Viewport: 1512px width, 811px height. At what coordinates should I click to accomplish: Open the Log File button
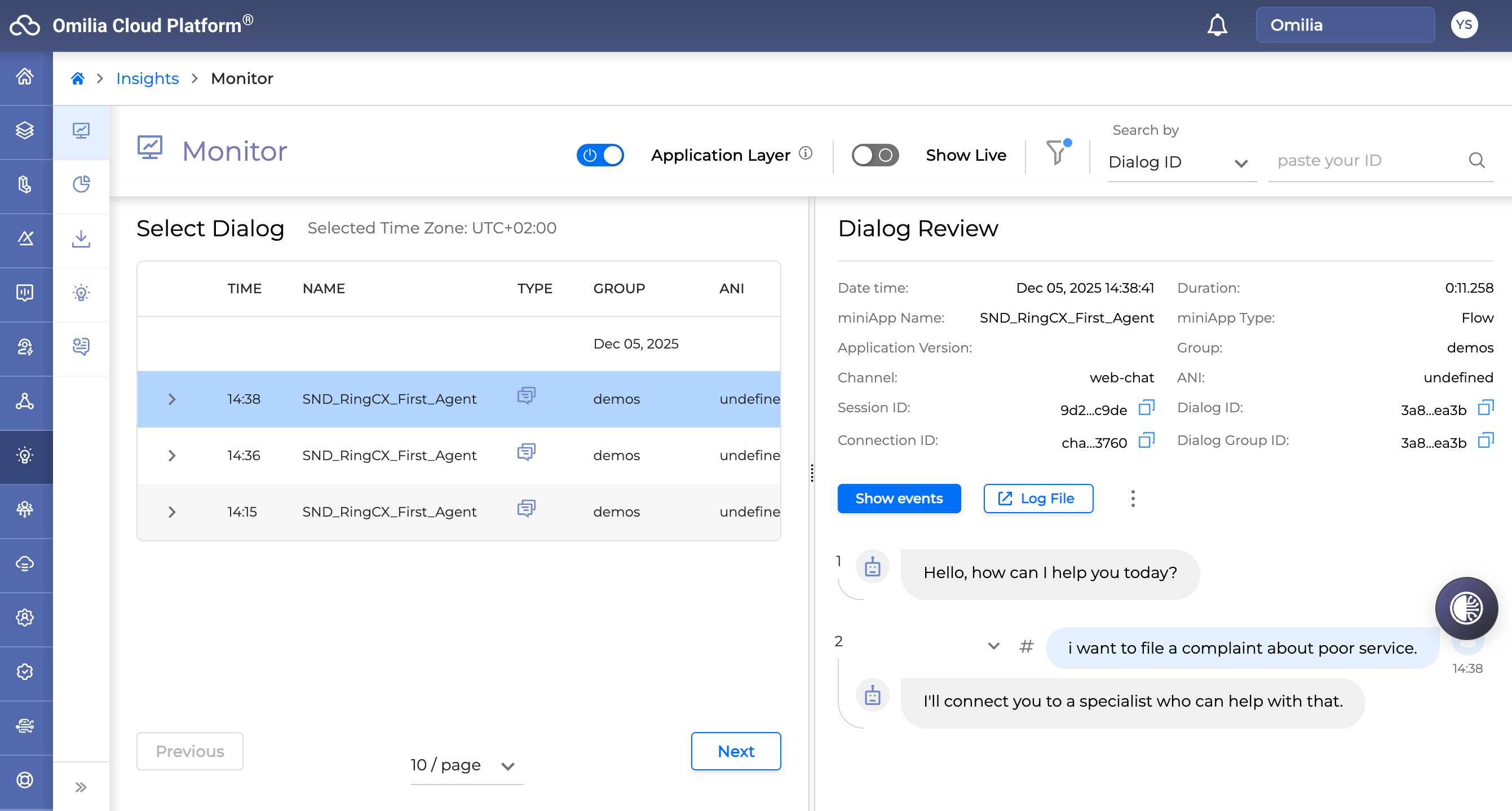[1038, 499]
